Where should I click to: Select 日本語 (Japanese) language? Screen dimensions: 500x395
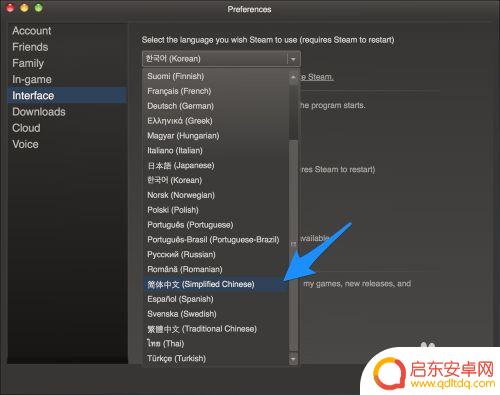tap(216, 165)
